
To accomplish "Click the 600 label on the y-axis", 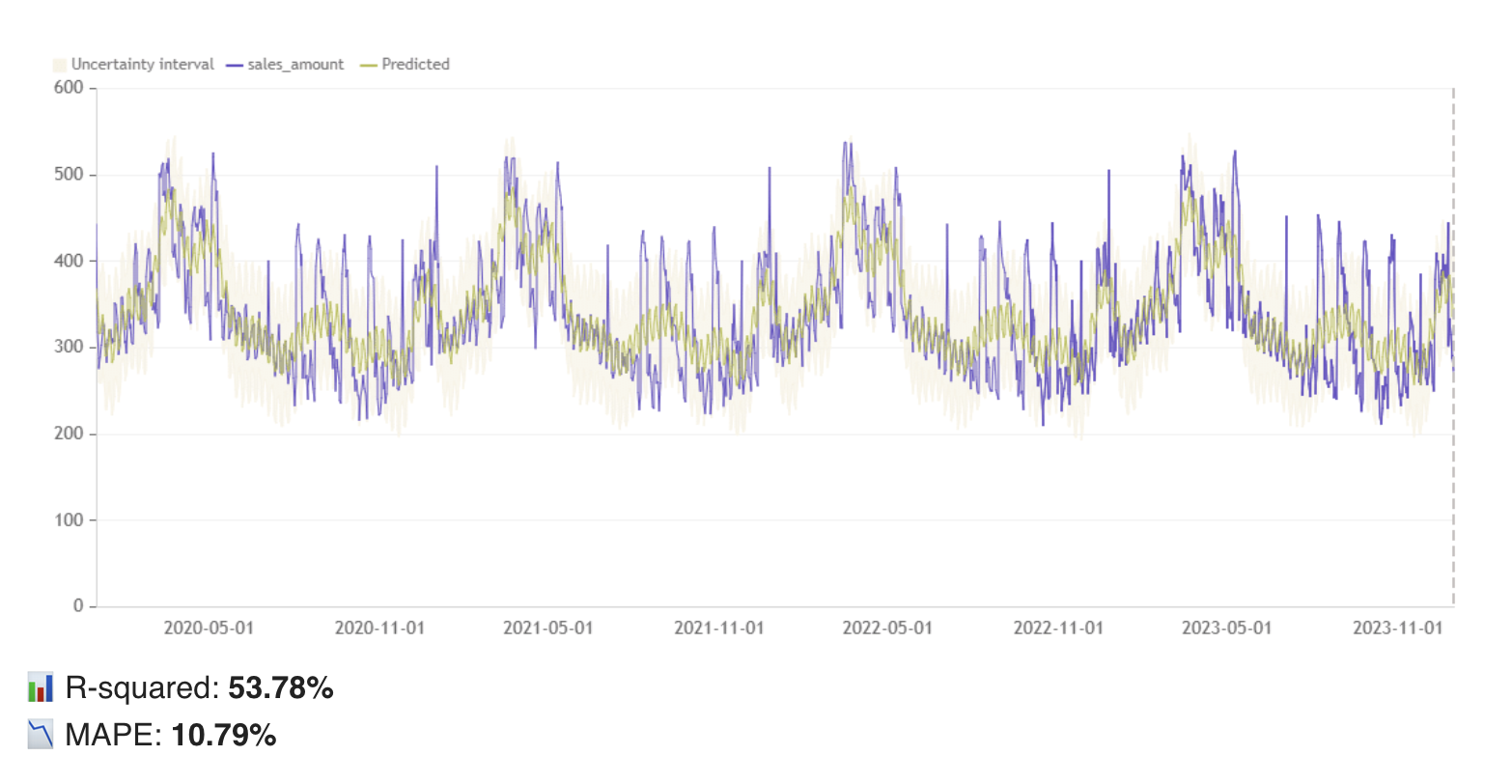I will pos(70,88).
